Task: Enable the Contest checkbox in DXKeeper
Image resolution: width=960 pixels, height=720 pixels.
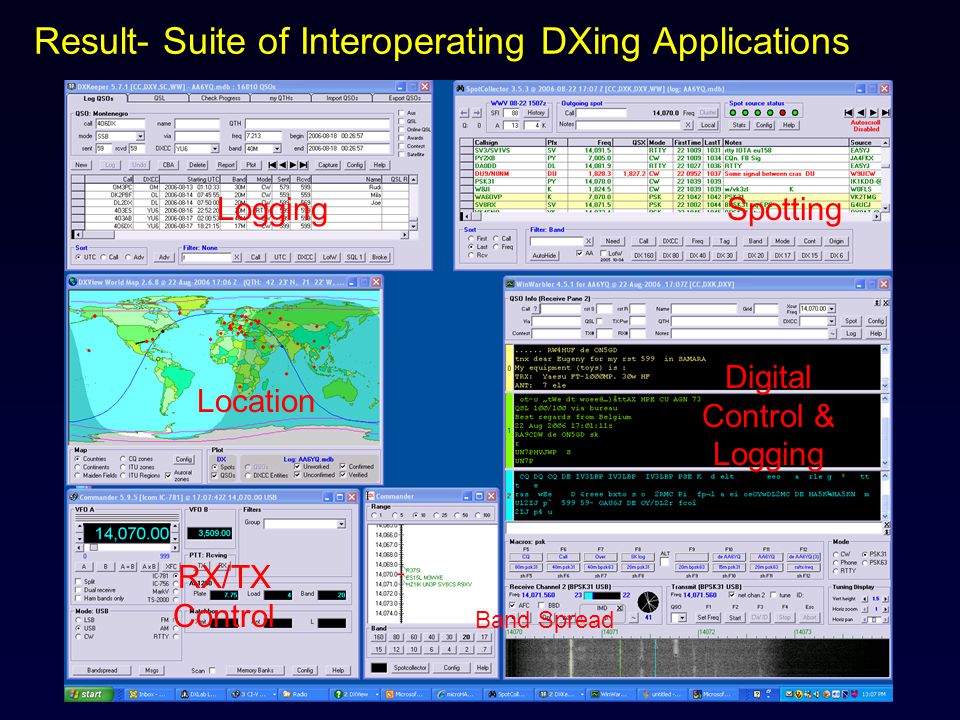Action: tap(402, 146)
